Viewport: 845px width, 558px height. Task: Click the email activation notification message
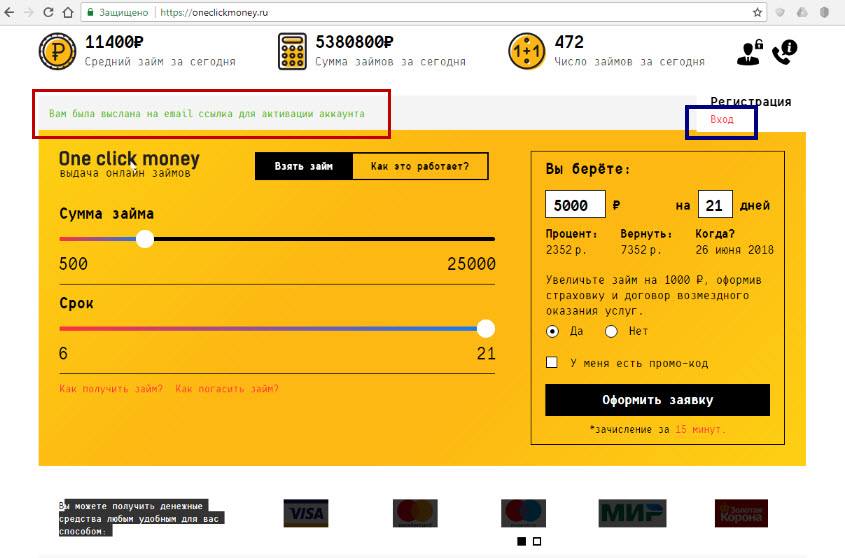(x=207, y=114)
